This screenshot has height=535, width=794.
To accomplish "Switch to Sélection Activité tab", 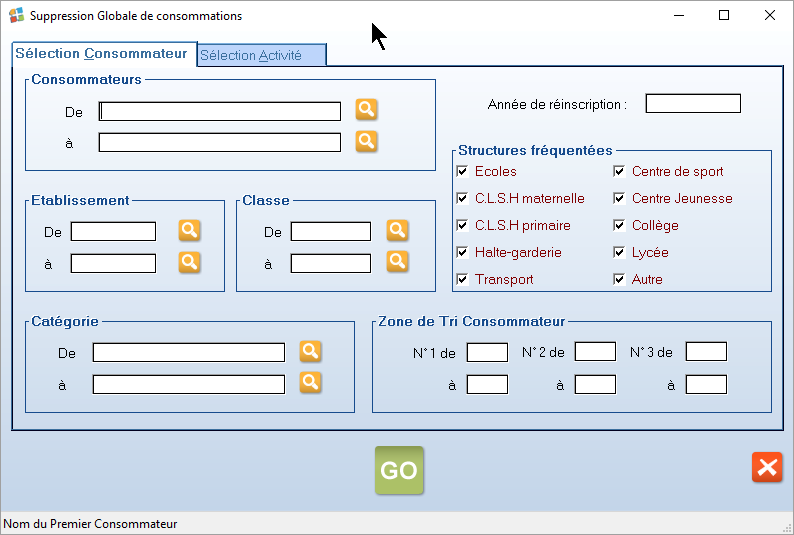I will 261,56.
